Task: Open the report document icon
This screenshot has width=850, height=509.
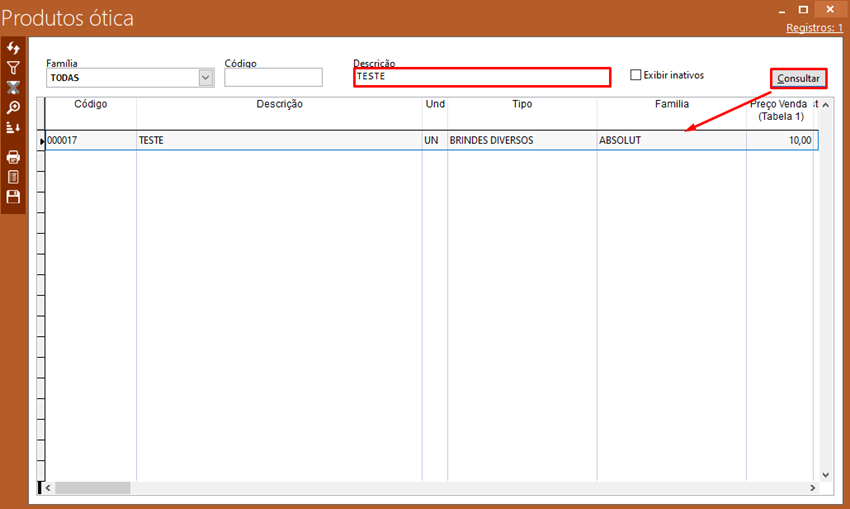Action: (13, 177)
